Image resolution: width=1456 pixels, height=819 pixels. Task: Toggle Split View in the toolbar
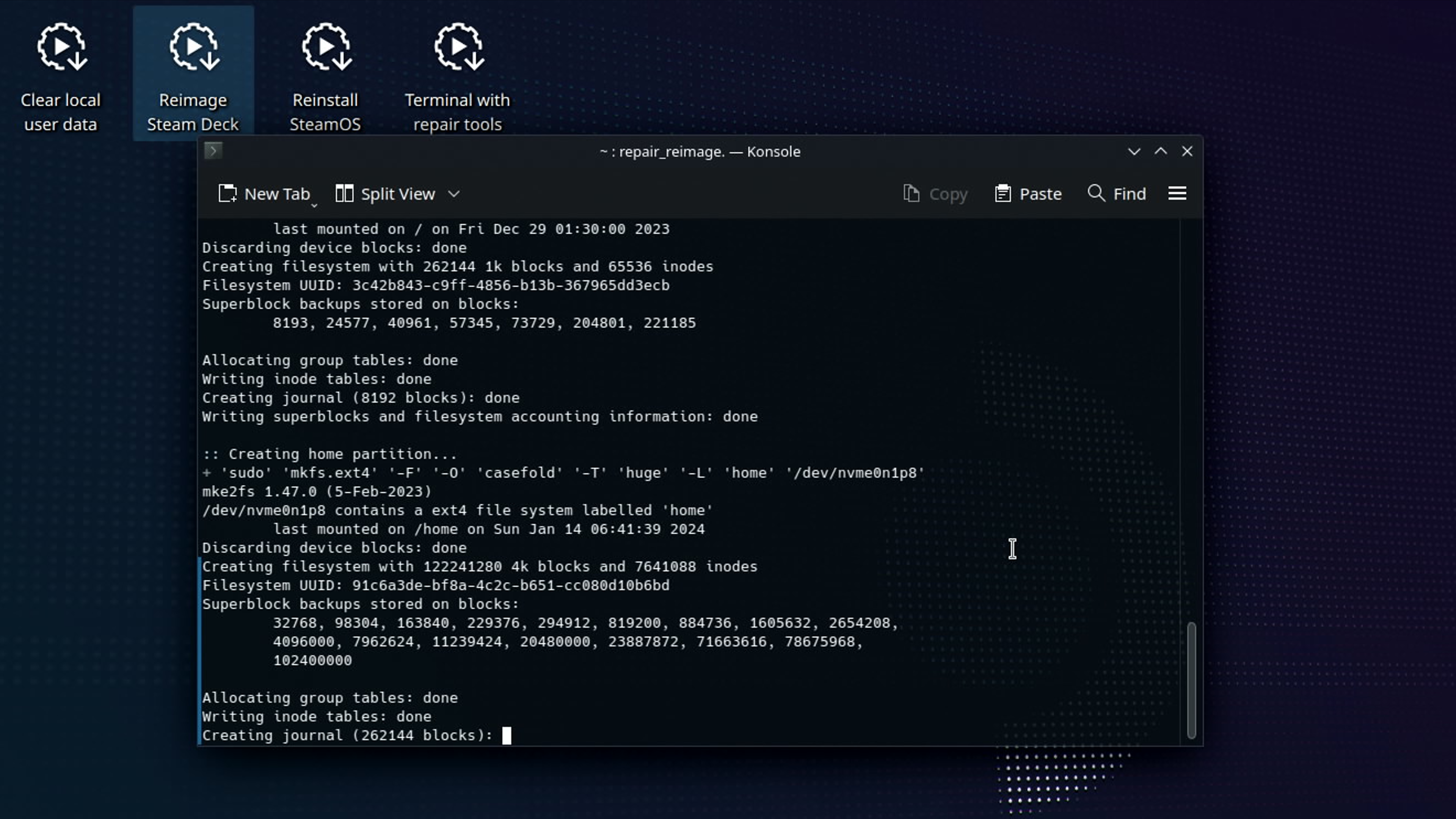point(386,194)
